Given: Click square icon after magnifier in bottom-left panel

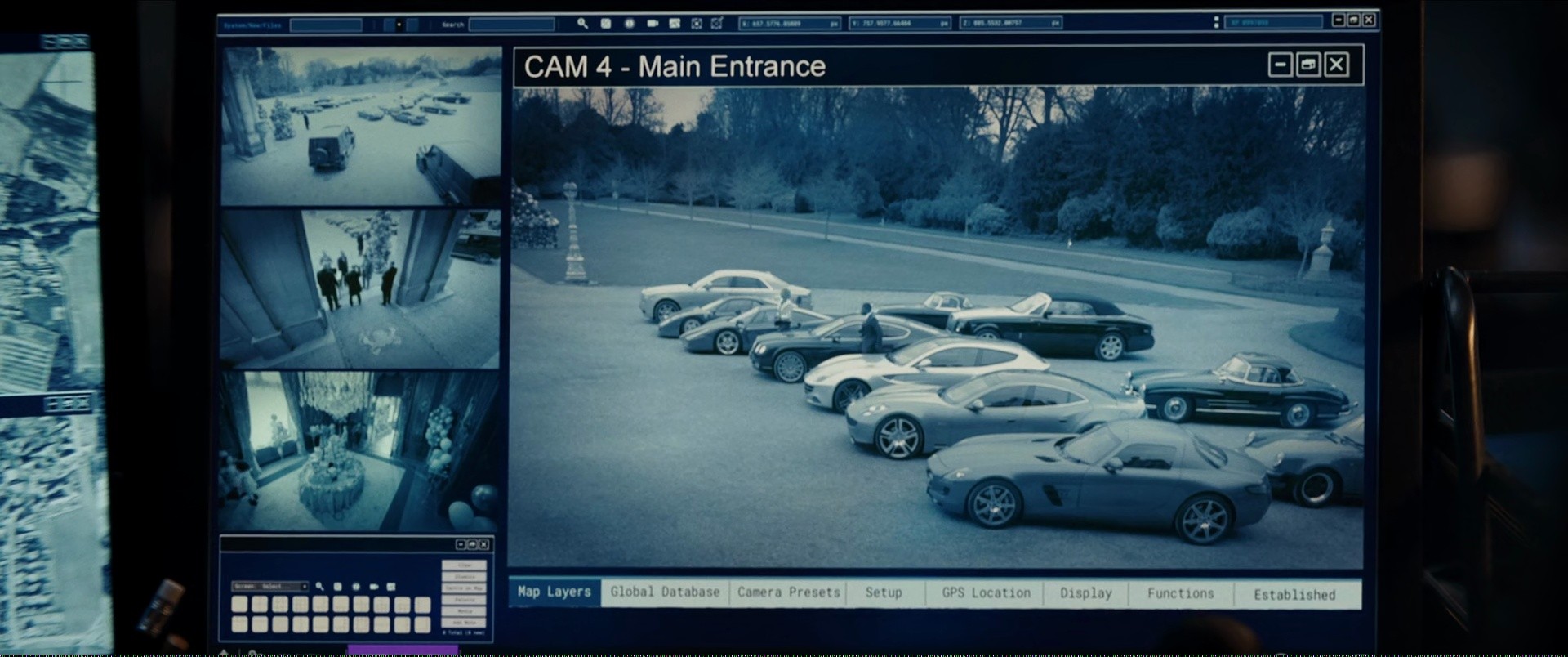Looking at the screenshot, I should pos(337,587).
